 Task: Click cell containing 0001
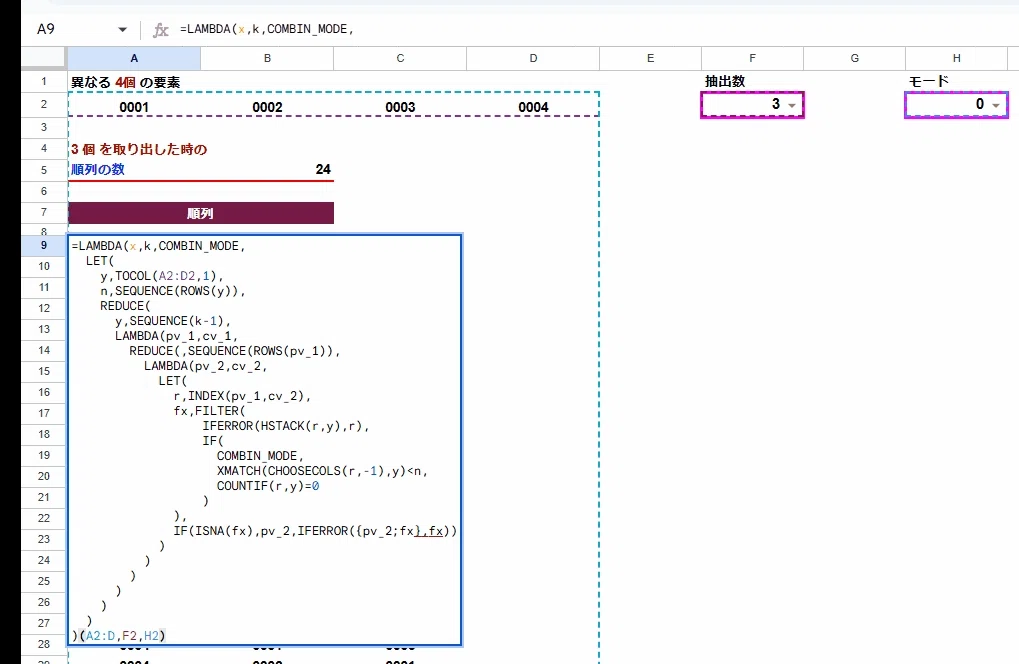tap(134, 107)
